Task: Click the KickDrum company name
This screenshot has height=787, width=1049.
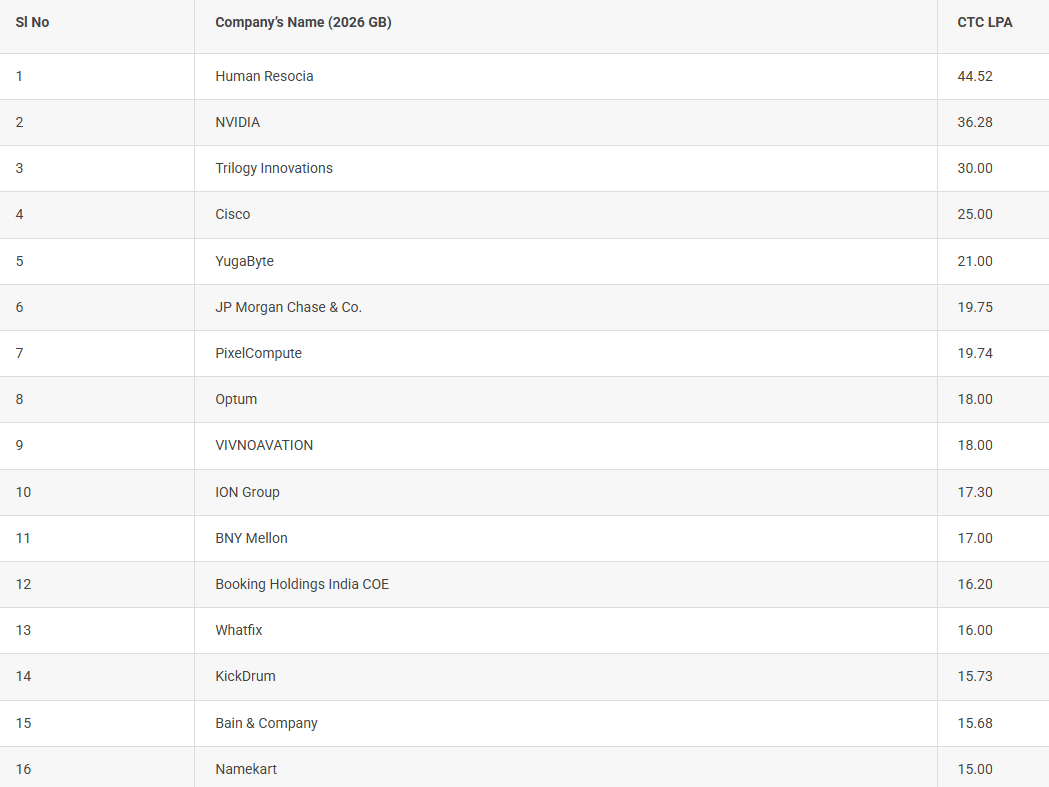Action: click(245, 676)
